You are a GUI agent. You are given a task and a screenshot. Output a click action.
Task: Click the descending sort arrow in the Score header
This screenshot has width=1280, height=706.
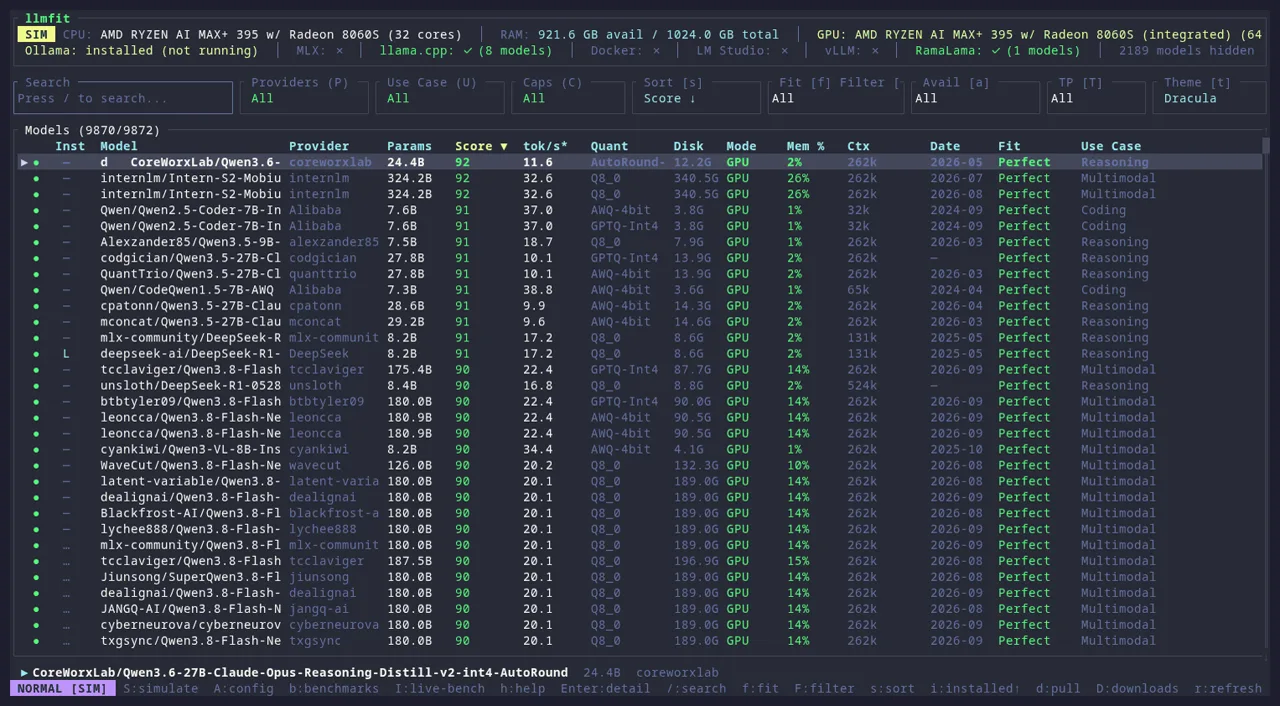[x=504, y=146]
